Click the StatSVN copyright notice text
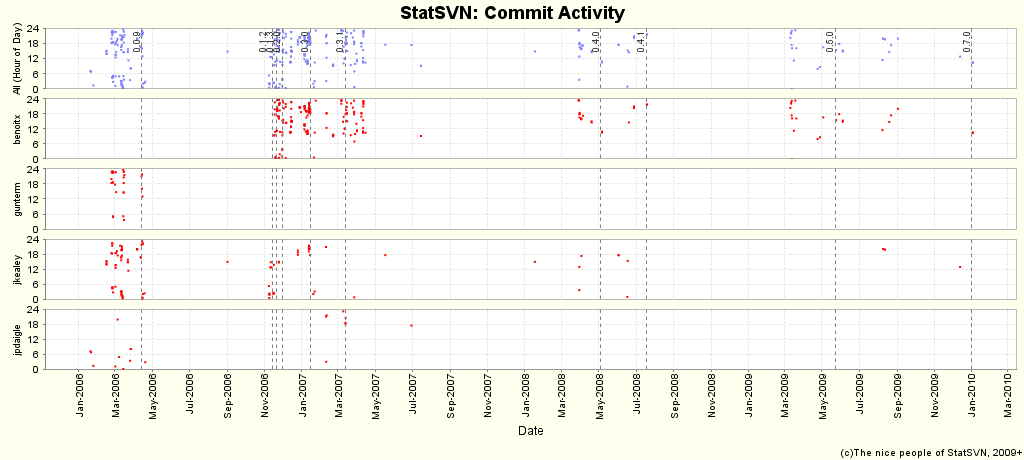Screen dimensions: 1024x460 coord(931,452)
